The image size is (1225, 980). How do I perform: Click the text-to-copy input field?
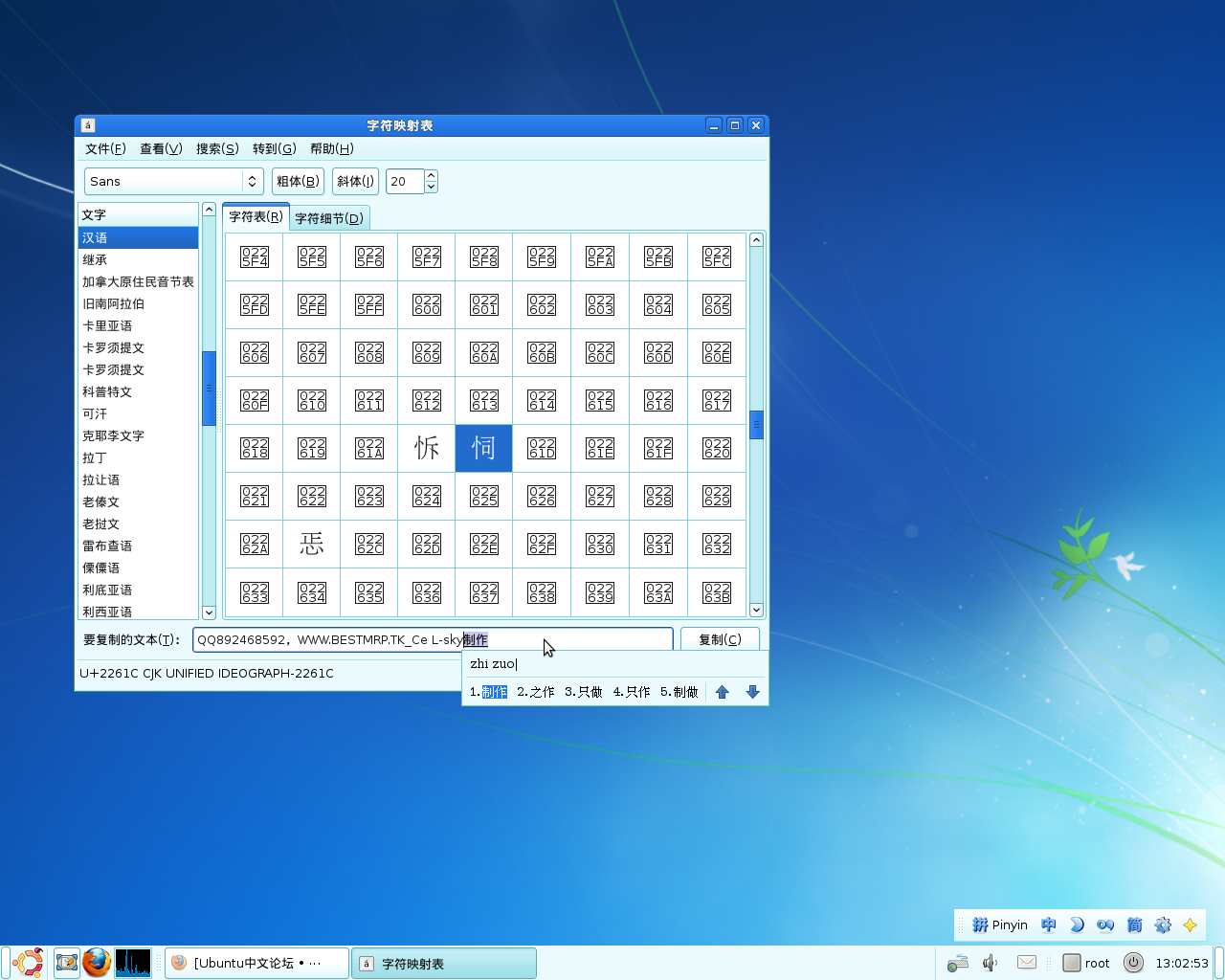pos(433,639)
